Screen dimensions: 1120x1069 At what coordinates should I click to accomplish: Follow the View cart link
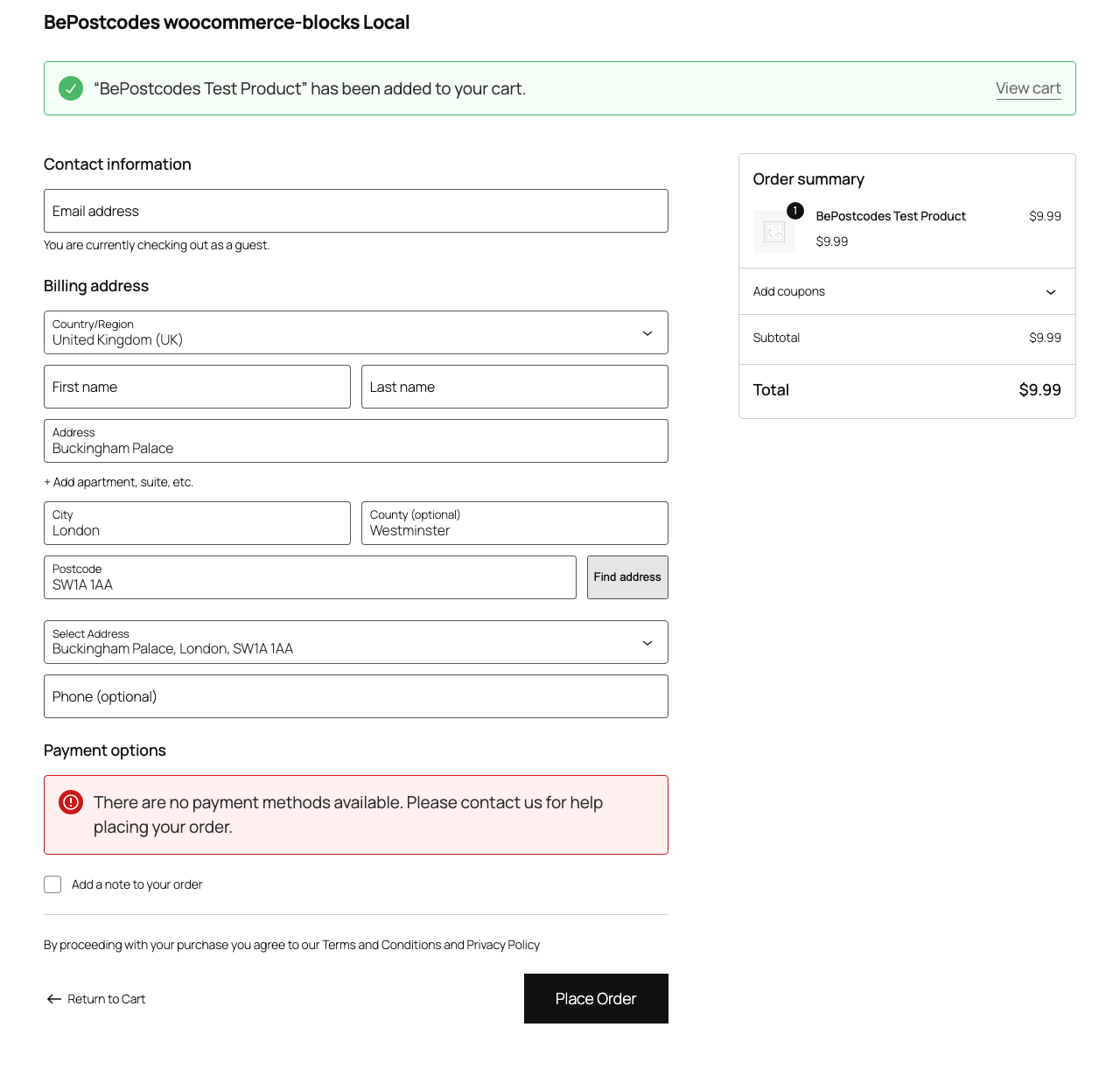[1028, 88]
